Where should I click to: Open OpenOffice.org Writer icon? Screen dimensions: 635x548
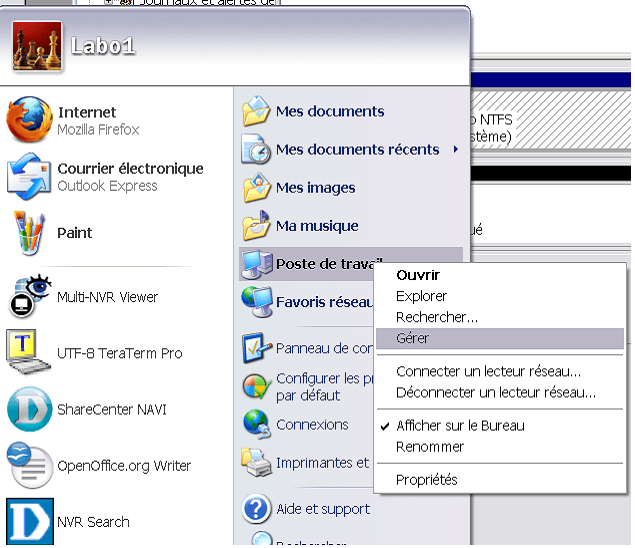(x=30, y=465)
